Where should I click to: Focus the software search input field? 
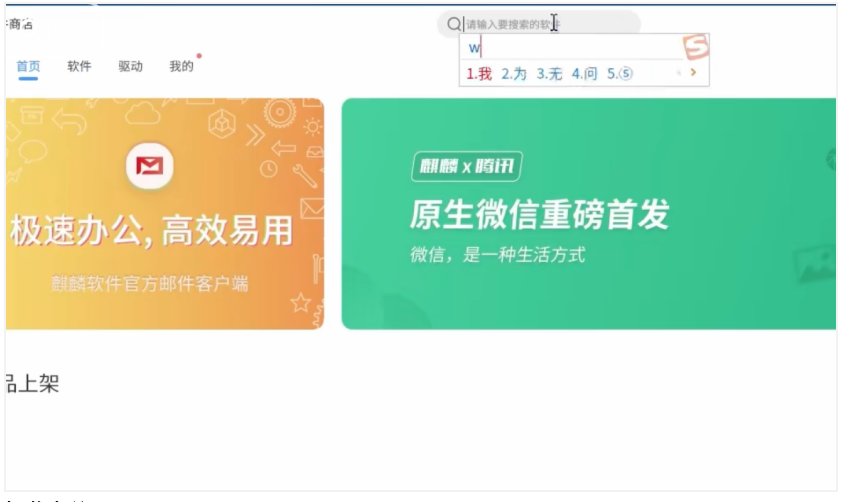click(x=538, y=24)
